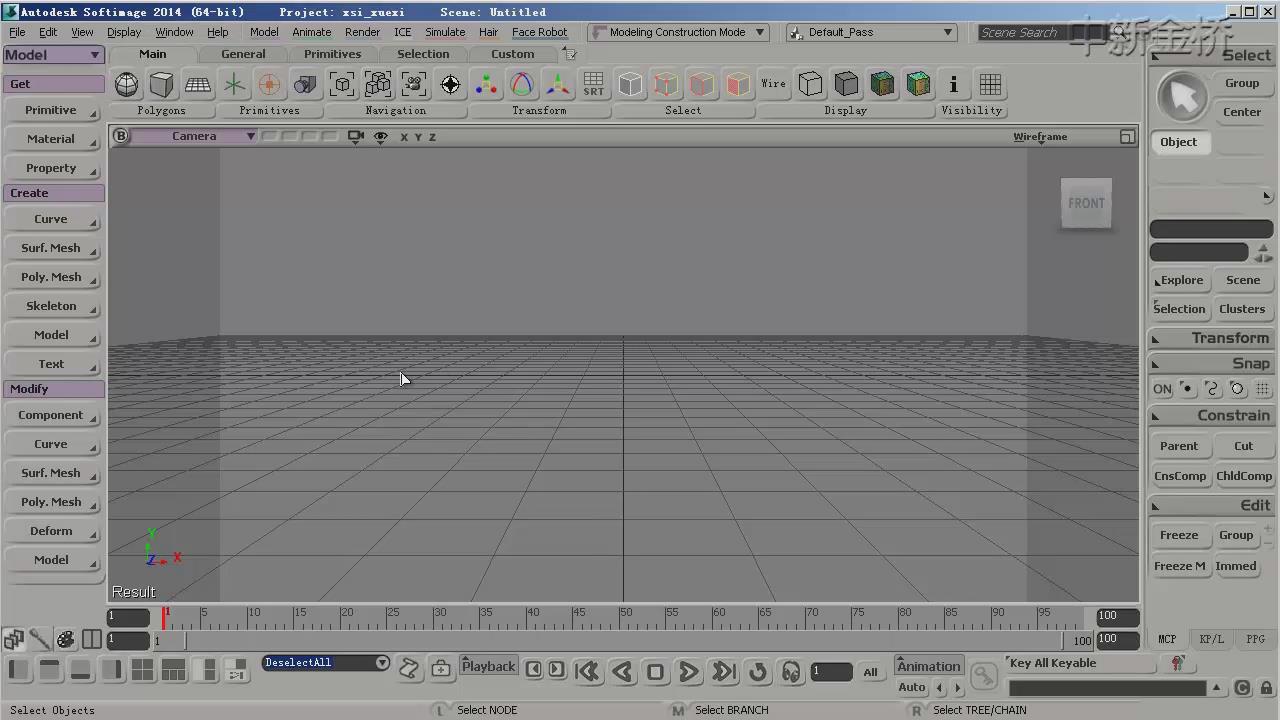This screenshot has width=1280, height=720.
Task: Open the Modeling Construction Mode dropdown
Action: [678, 32]
